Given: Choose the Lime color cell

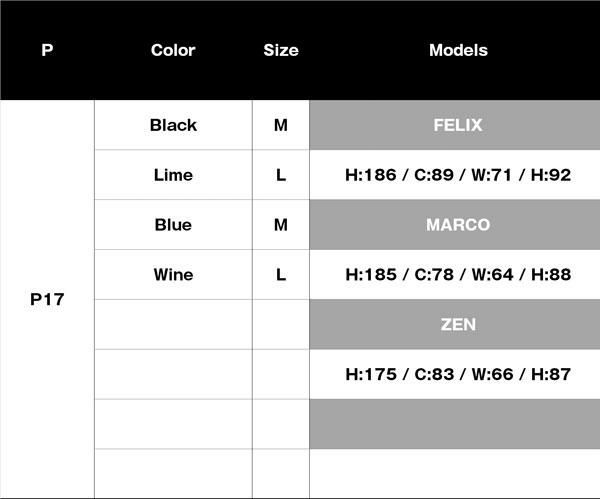Looking at the screenshot, I should click(x=173, y=175).
